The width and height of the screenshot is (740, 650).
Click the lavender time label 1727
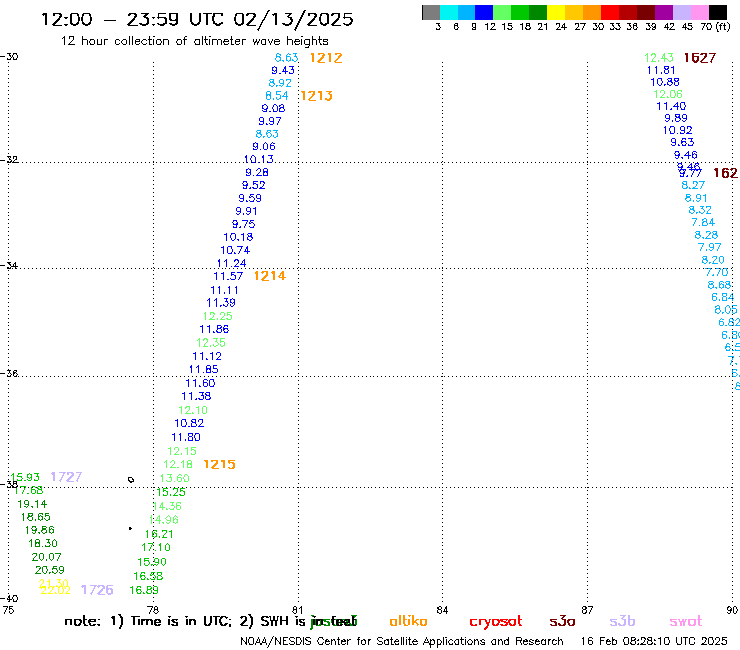66,477
